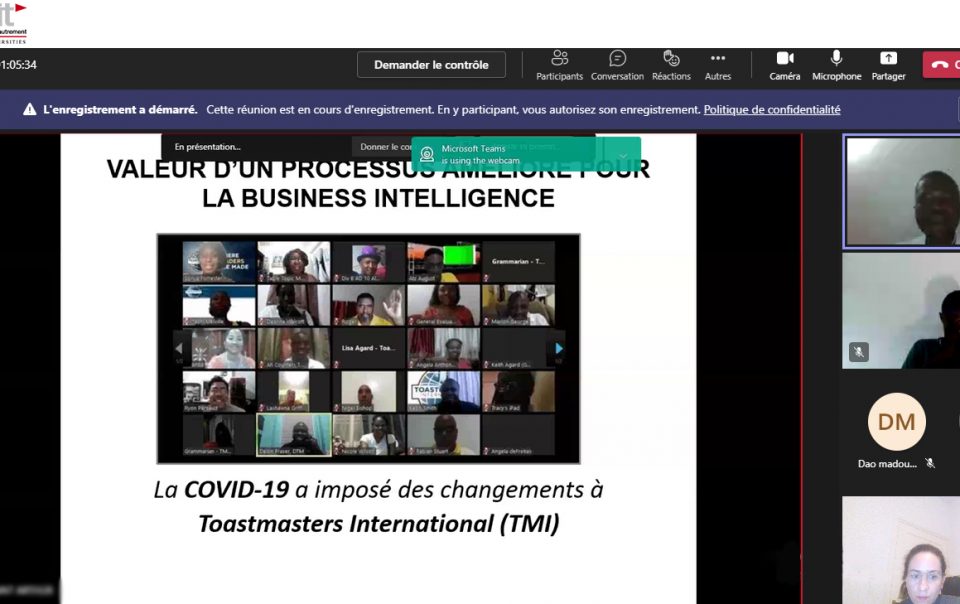Open the Partager share tray
Viewport: 960px width, 604px height.
[888, 65]
